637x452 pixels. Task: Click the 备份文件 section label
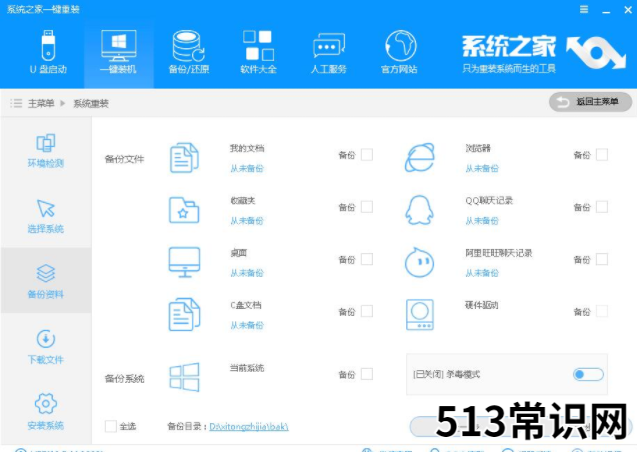click(124, 159)
